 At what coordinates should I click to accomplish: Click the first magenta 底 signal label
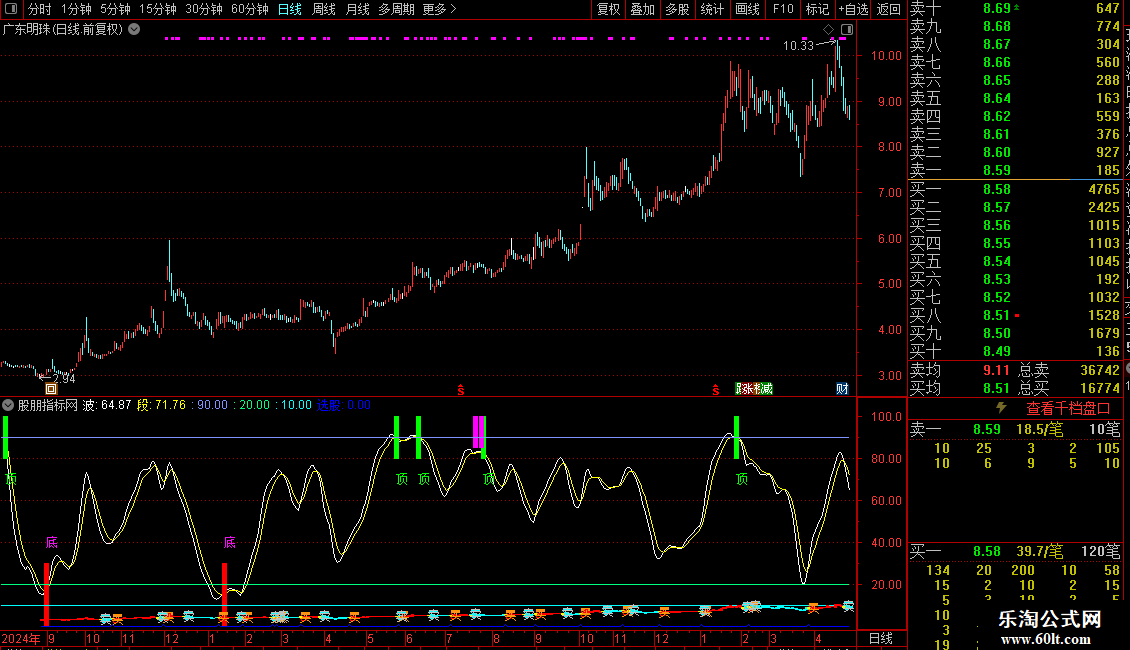point(51,542)
